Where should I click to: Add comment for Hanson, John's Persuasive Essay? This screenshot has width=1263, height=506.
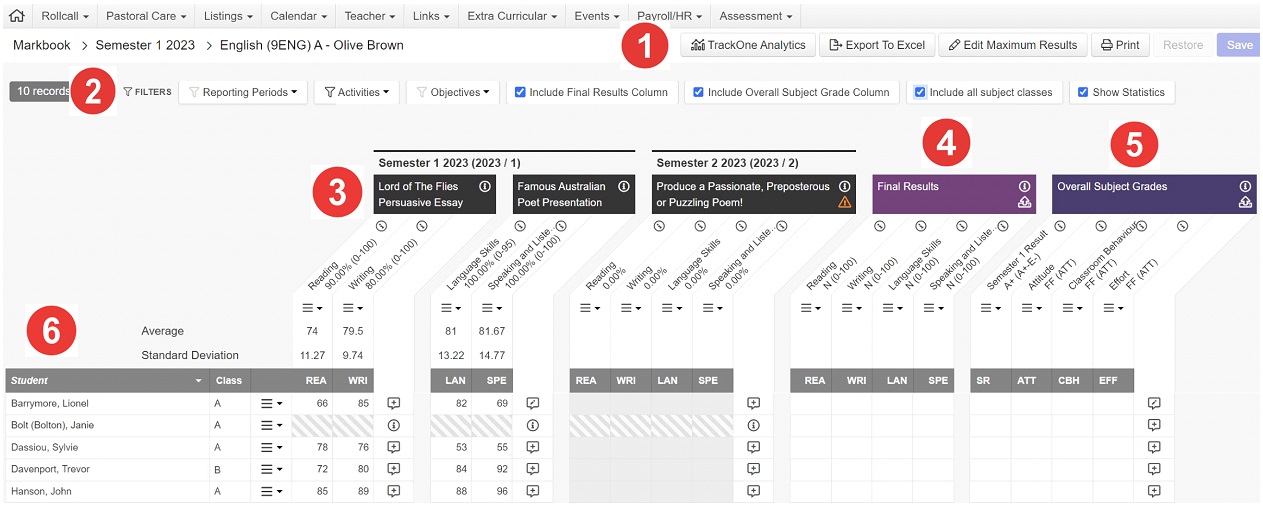coord(394,491)
